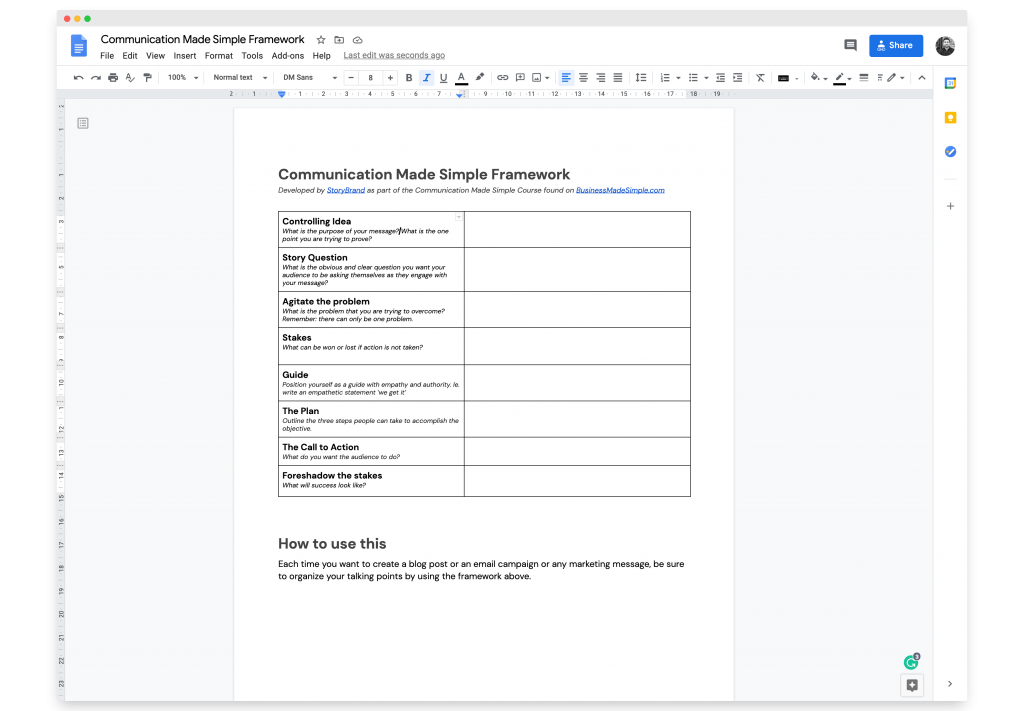This screenshot has width=1024, height=711.
Task: Increase the paragraph indent
Action: pos(737,78)
